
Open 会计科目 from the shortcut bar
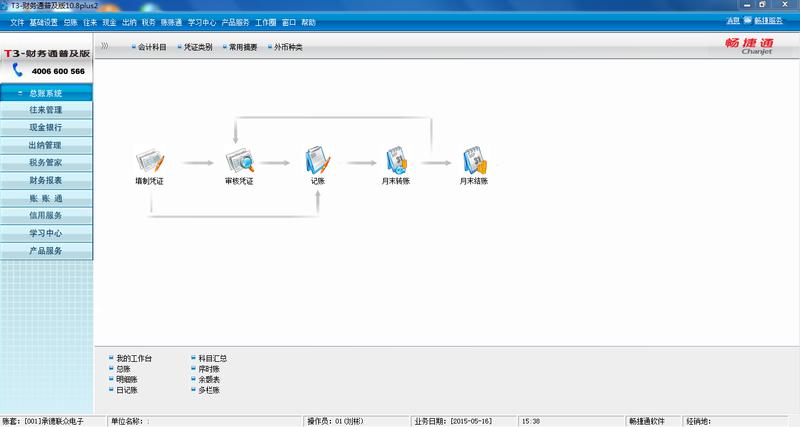point(152,47)
